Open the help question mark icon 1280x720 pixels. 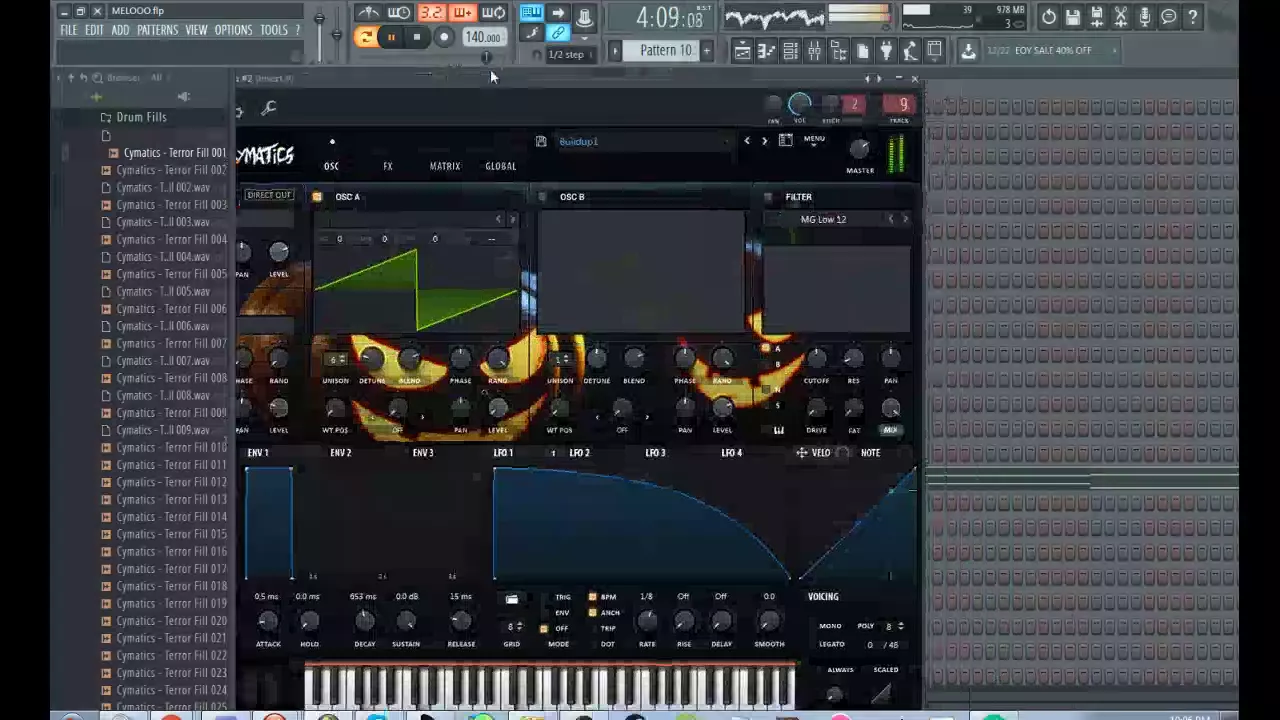[1193, 17]
